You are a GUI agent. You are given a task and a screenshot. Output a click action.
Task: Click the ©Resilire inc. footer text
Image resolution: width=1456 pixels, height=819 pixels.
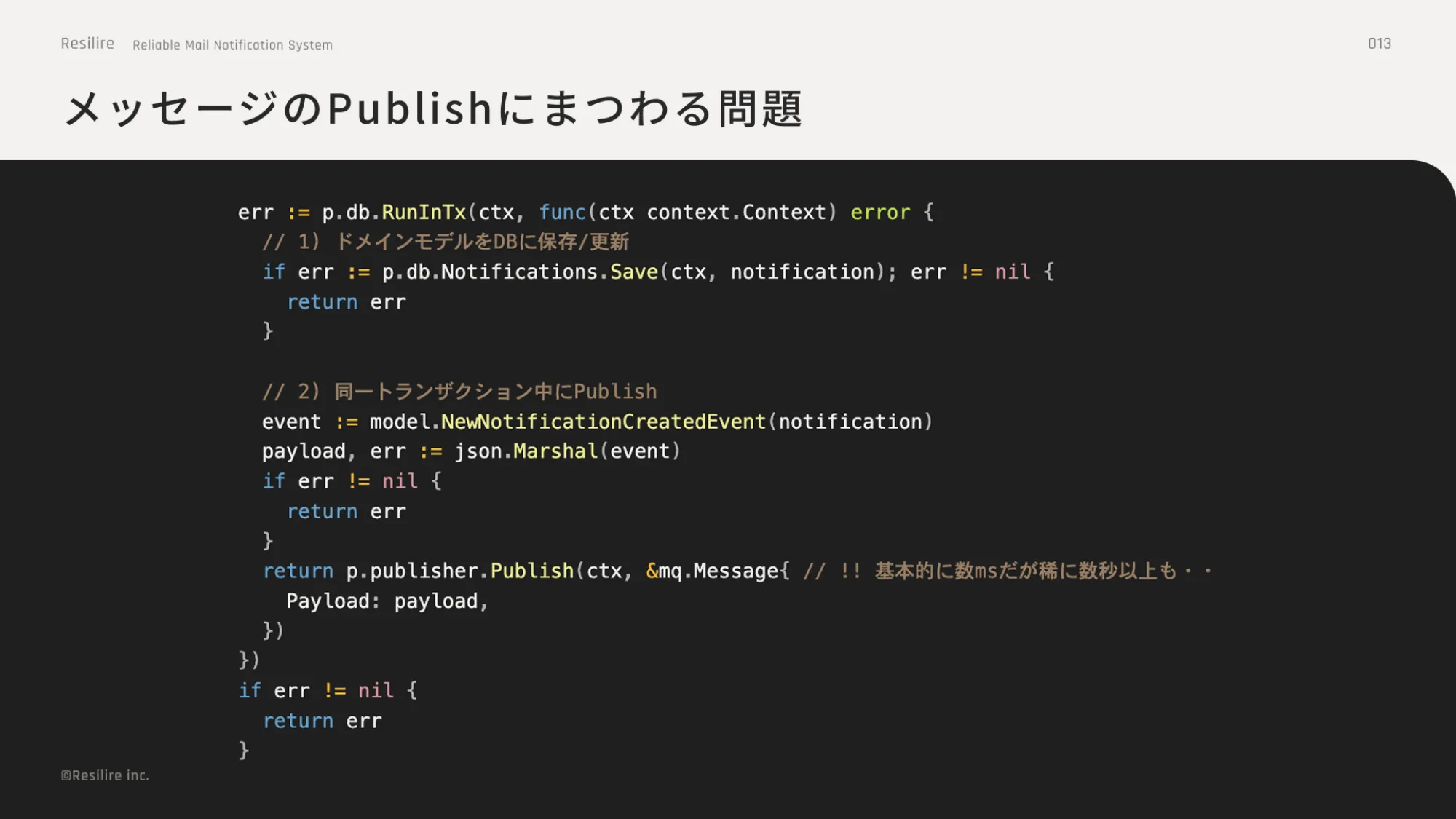pyautogui.click(x=105, y=776)
